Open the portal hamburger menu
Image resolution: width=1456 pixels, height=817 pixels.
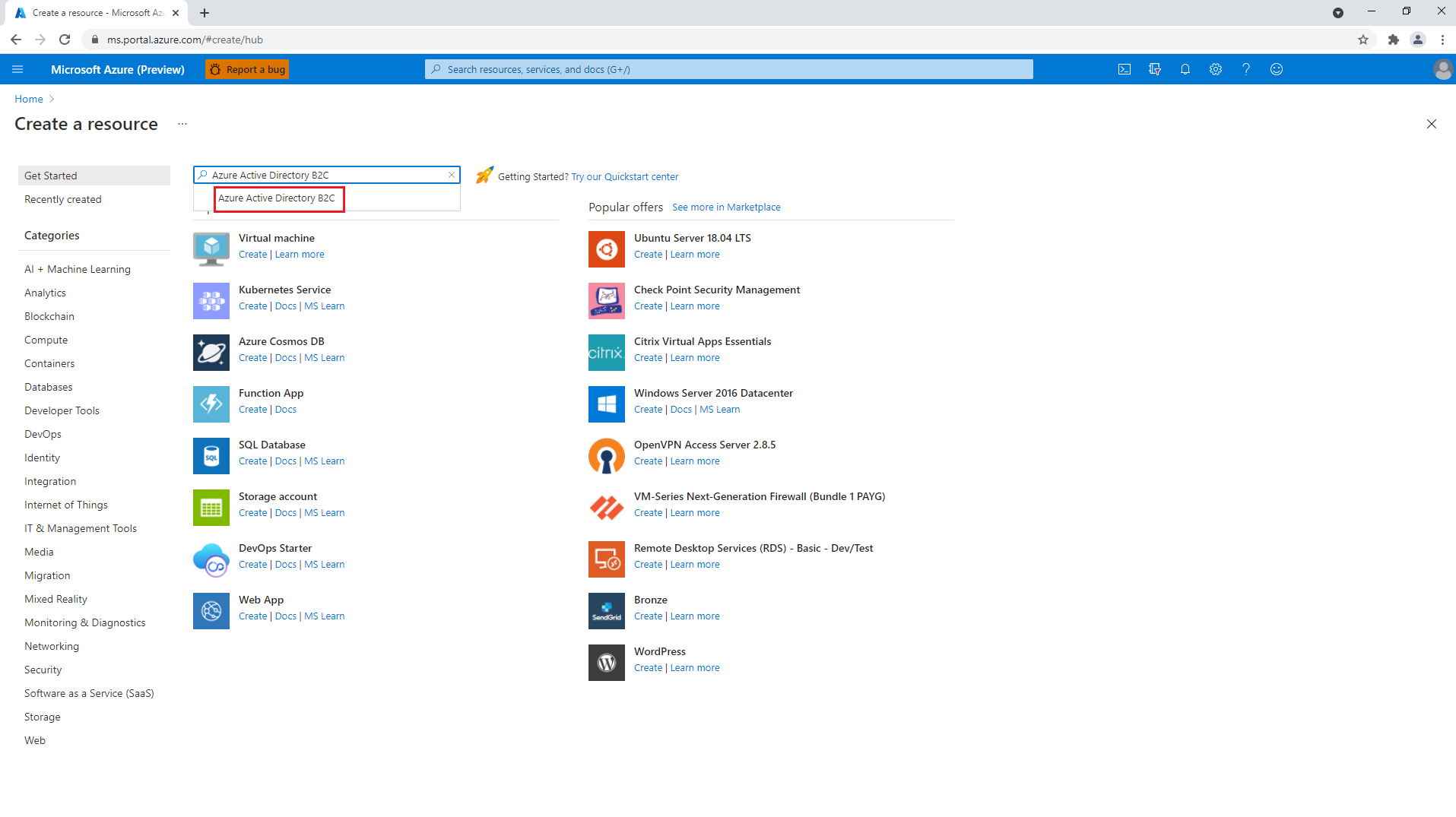pyautogui.click(x=17, y=68)
